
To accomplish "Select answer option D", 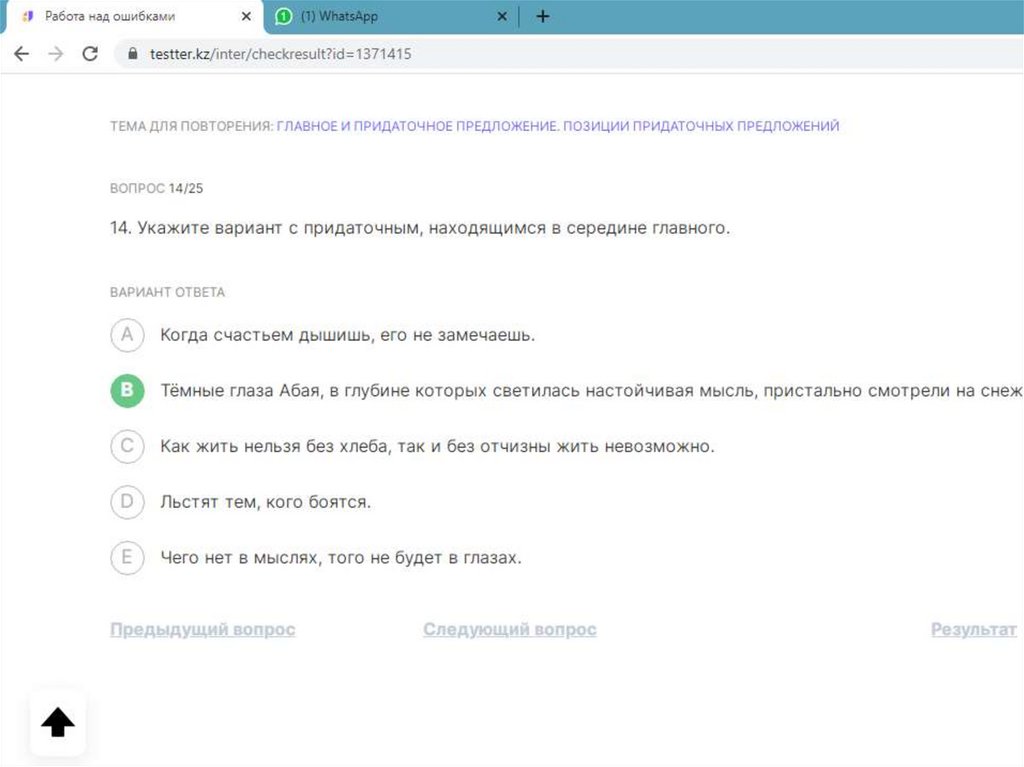I will 127,502.
